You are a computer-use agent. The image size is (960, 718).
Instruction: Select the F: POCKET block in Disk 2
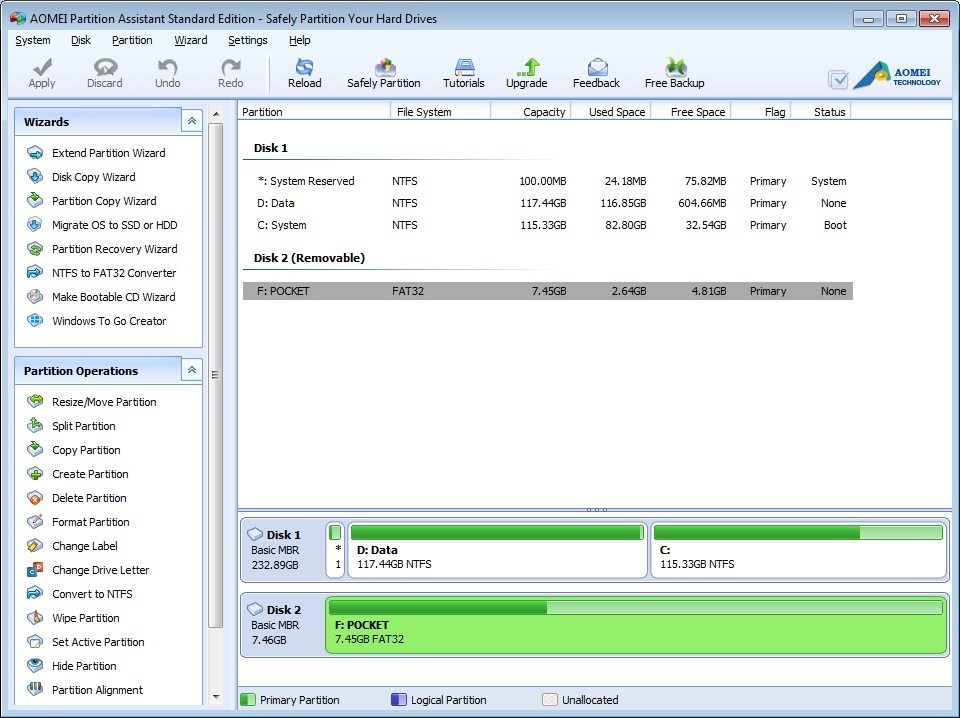point(636,625)
